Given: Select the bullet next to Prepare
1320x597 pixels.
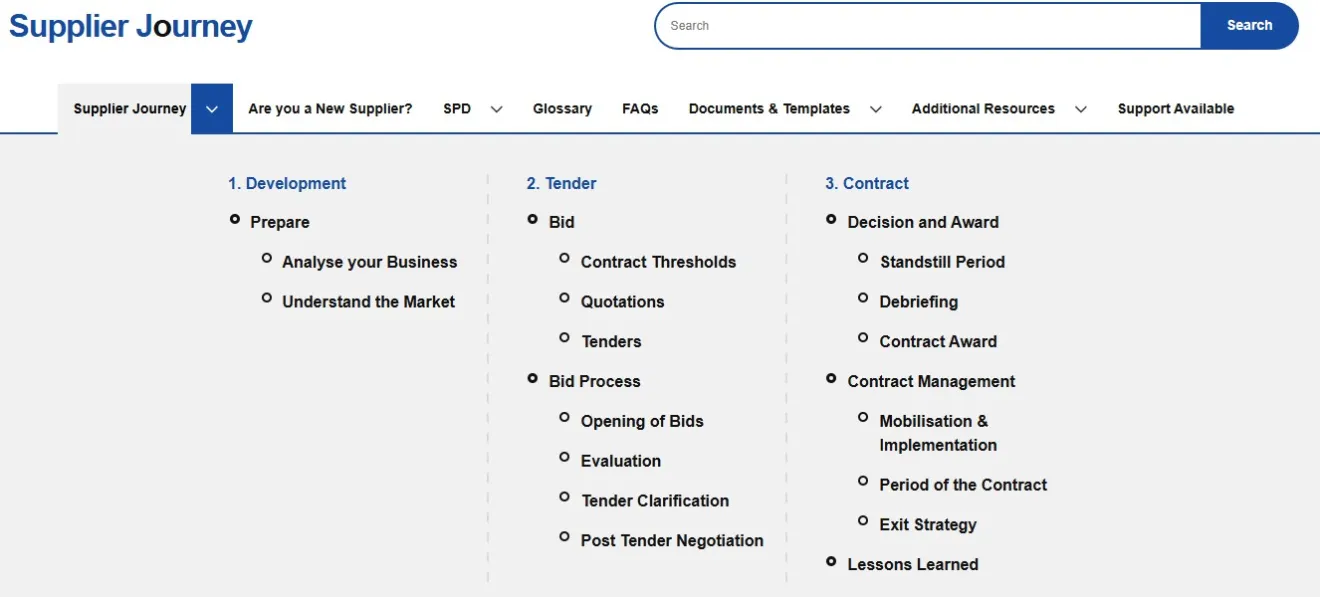Looking at the screenshot, I should [235, 217].
